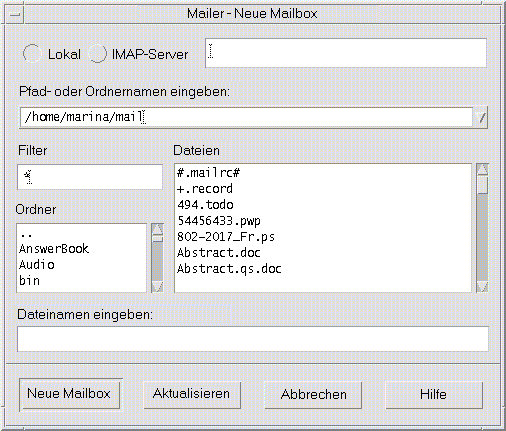506x431 pixels.
Task: Click the Ordner list scroll-down arrow
Action: 157,287
